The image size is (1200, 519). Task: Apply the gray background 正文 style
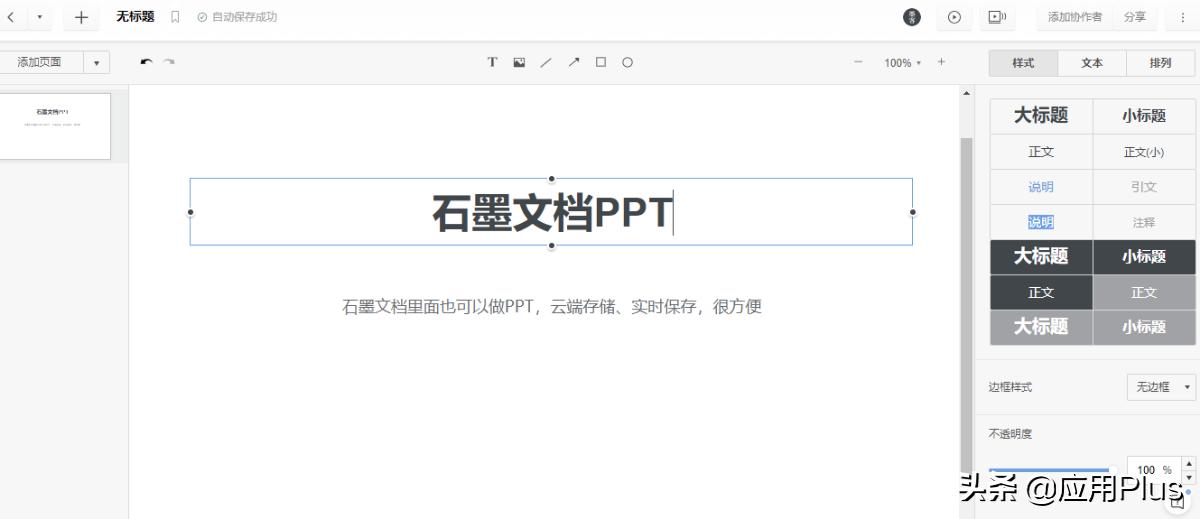(1144, 292)
